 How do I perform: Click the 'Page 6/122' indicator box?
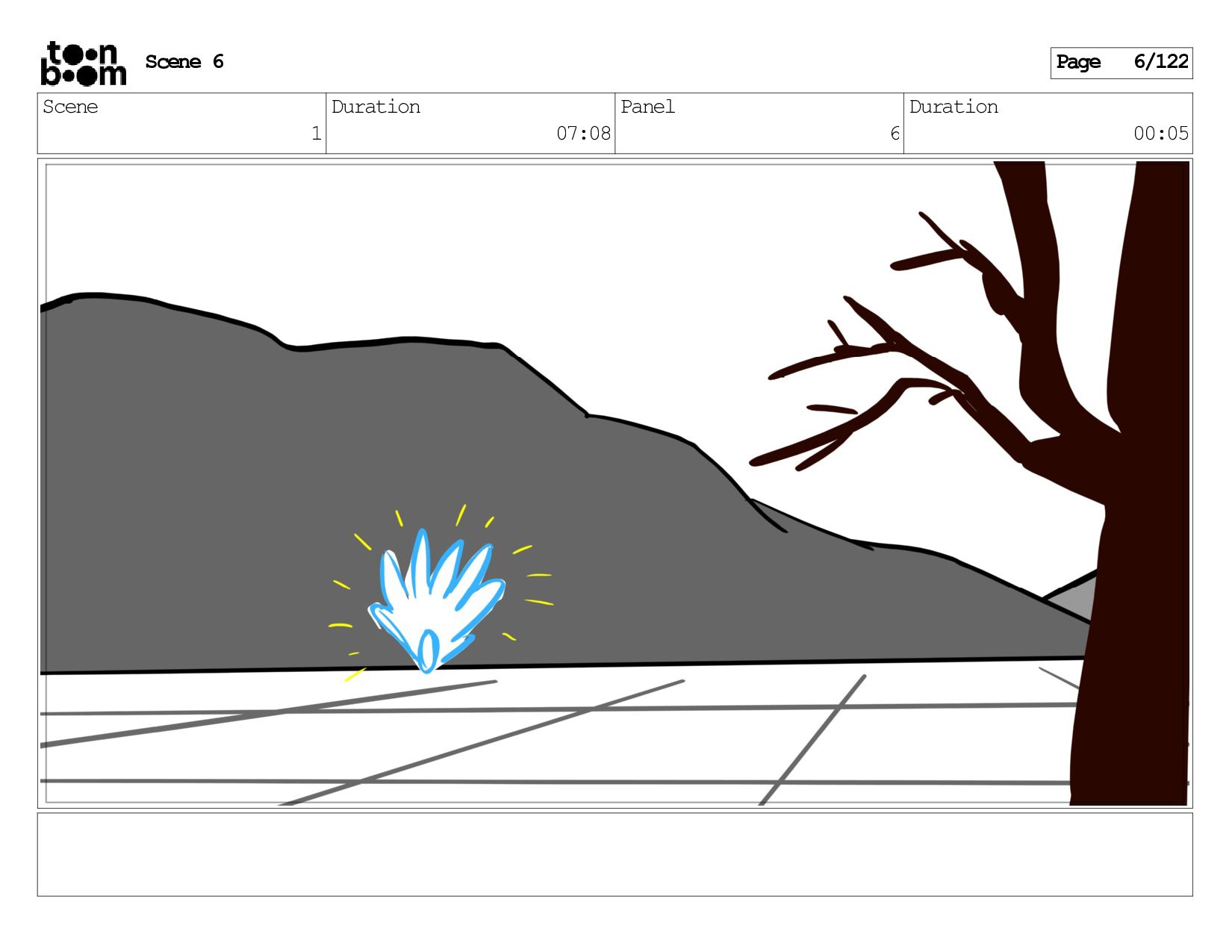1121,63
